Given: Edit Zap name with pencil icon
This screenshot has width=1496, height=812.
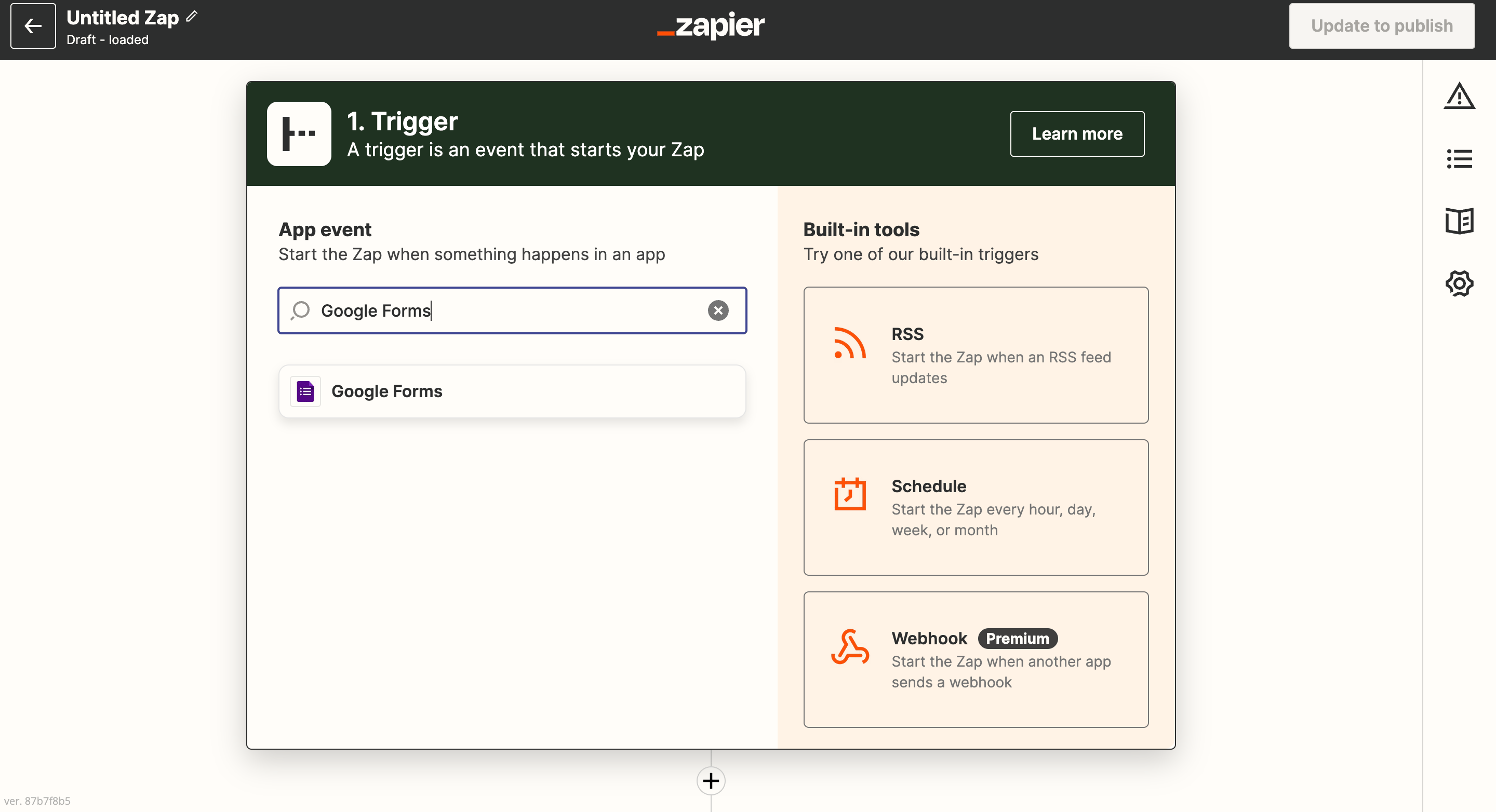Looking at the screenshot, I should tap(192, 17).
